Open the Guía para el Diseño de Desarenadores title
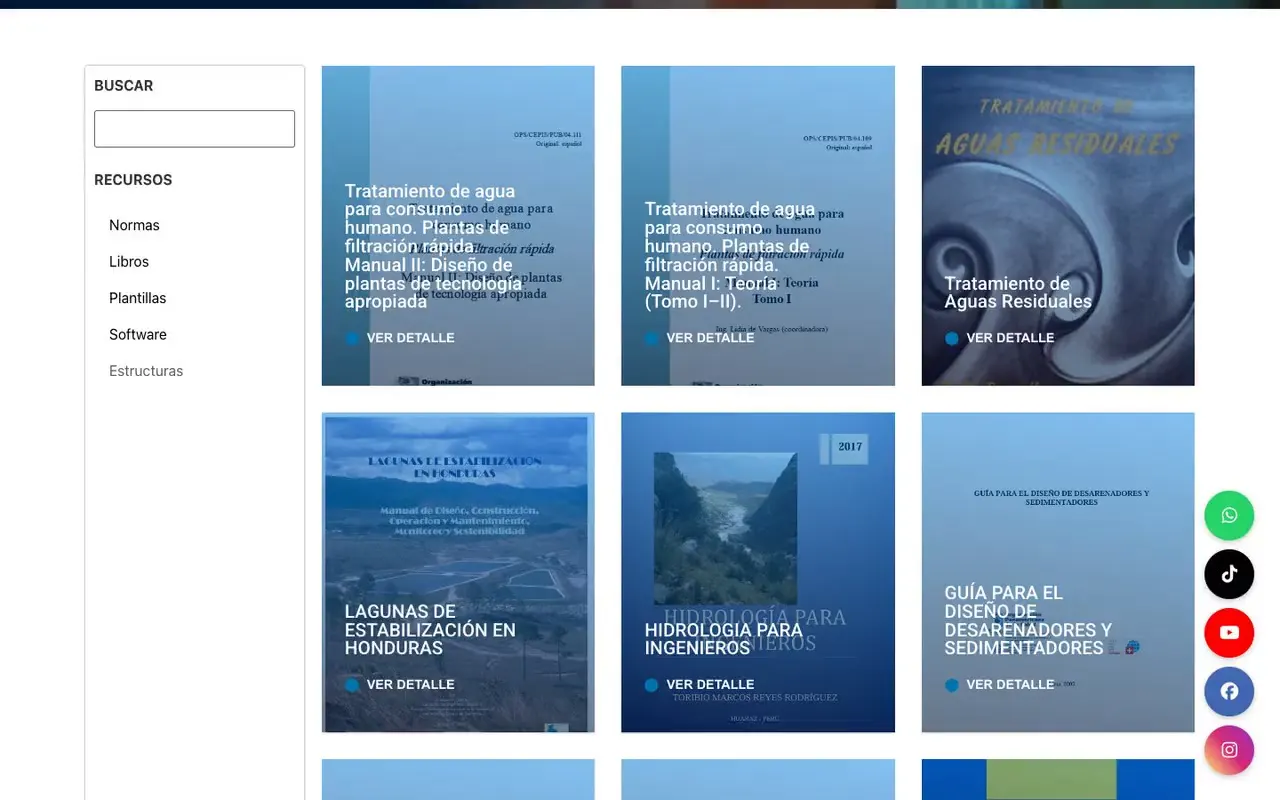This screenshot has width=1280, height=800. (x=1028, y=621)
